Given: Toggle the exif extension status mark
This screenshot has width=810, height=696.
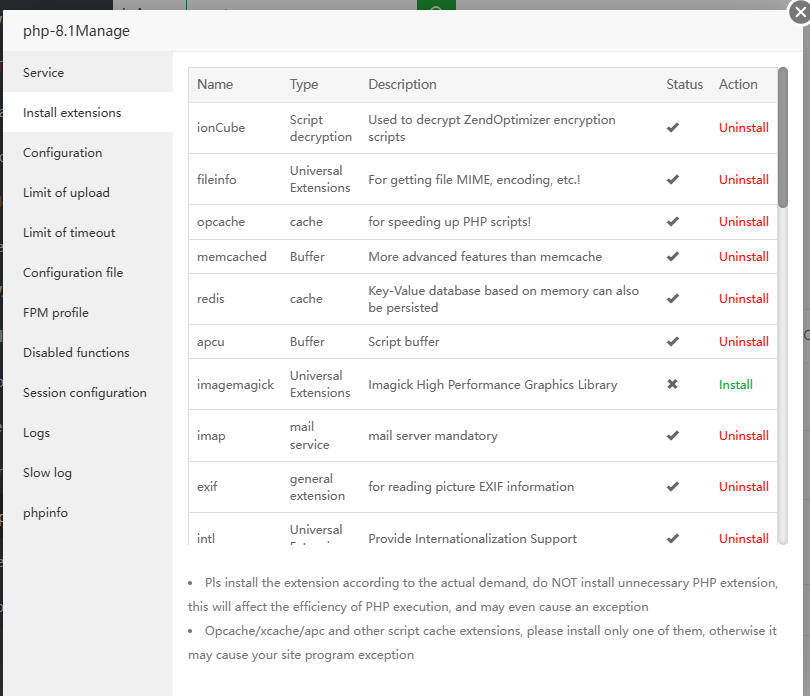Looking at the screenshot, I should pyautogui.click(x=672, y=486).
